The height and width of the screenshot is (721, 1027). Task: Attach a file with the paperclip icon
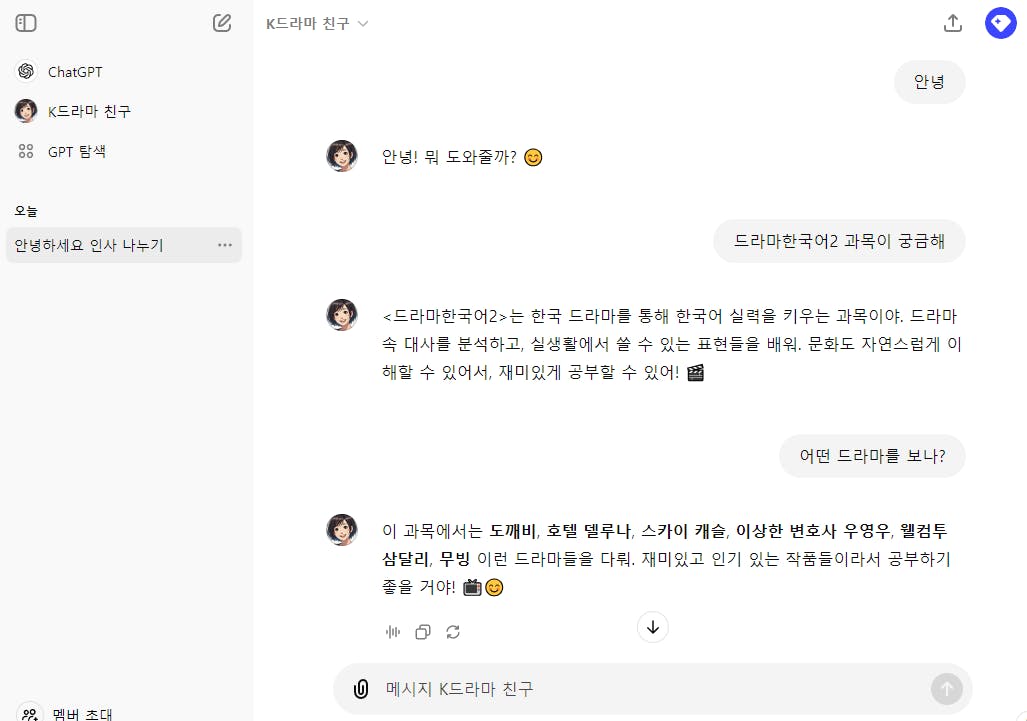[x=361, y=689]
